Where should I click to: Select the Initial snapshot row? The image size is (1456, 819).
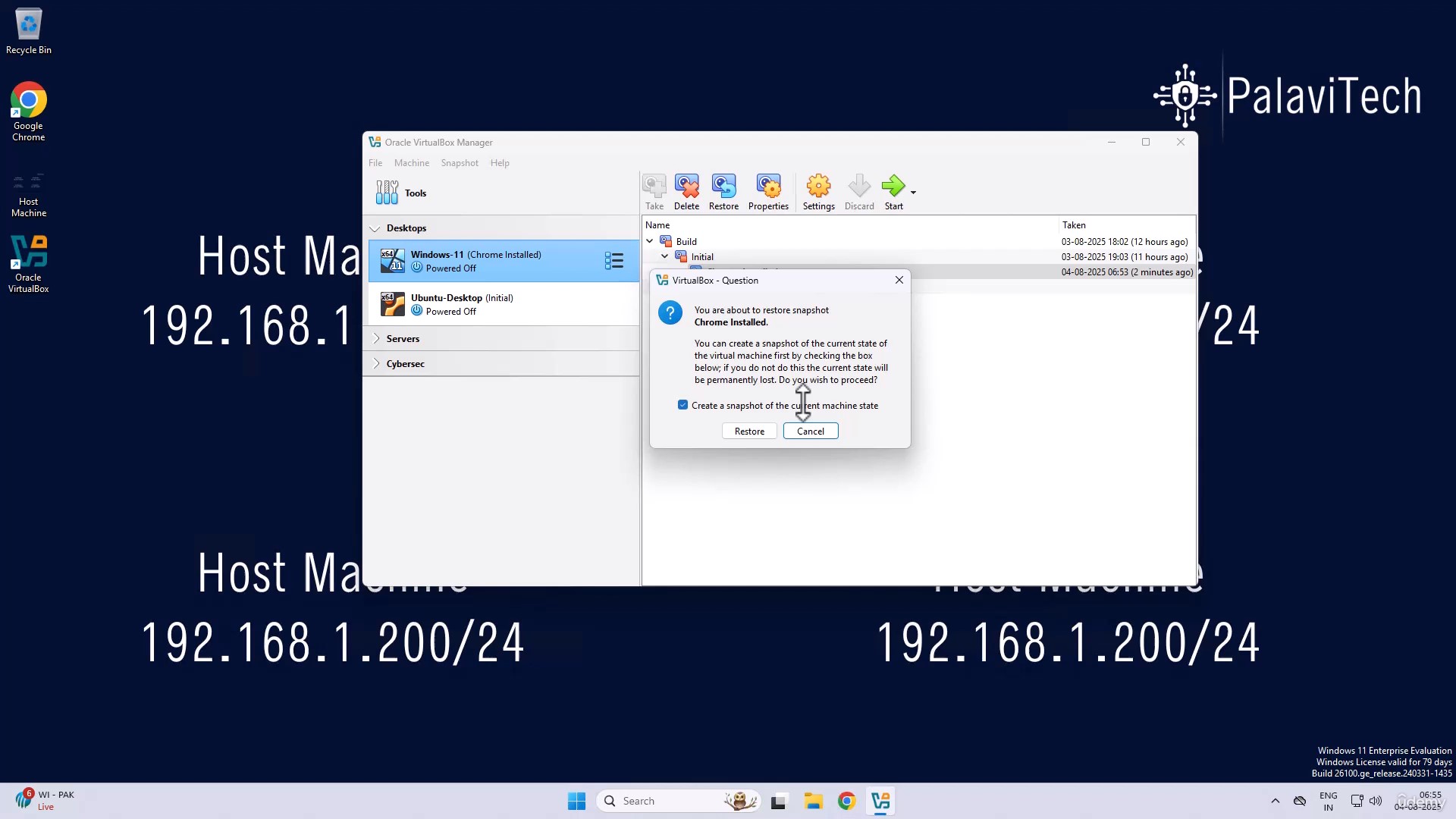click(918, 256)
